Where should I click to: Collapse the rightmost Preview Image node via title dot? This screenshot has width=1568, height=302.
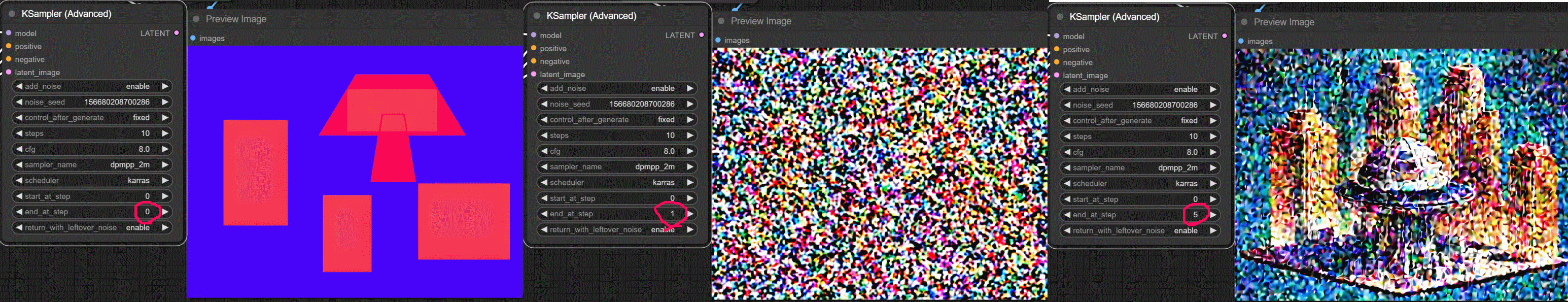click(1244, 22)
